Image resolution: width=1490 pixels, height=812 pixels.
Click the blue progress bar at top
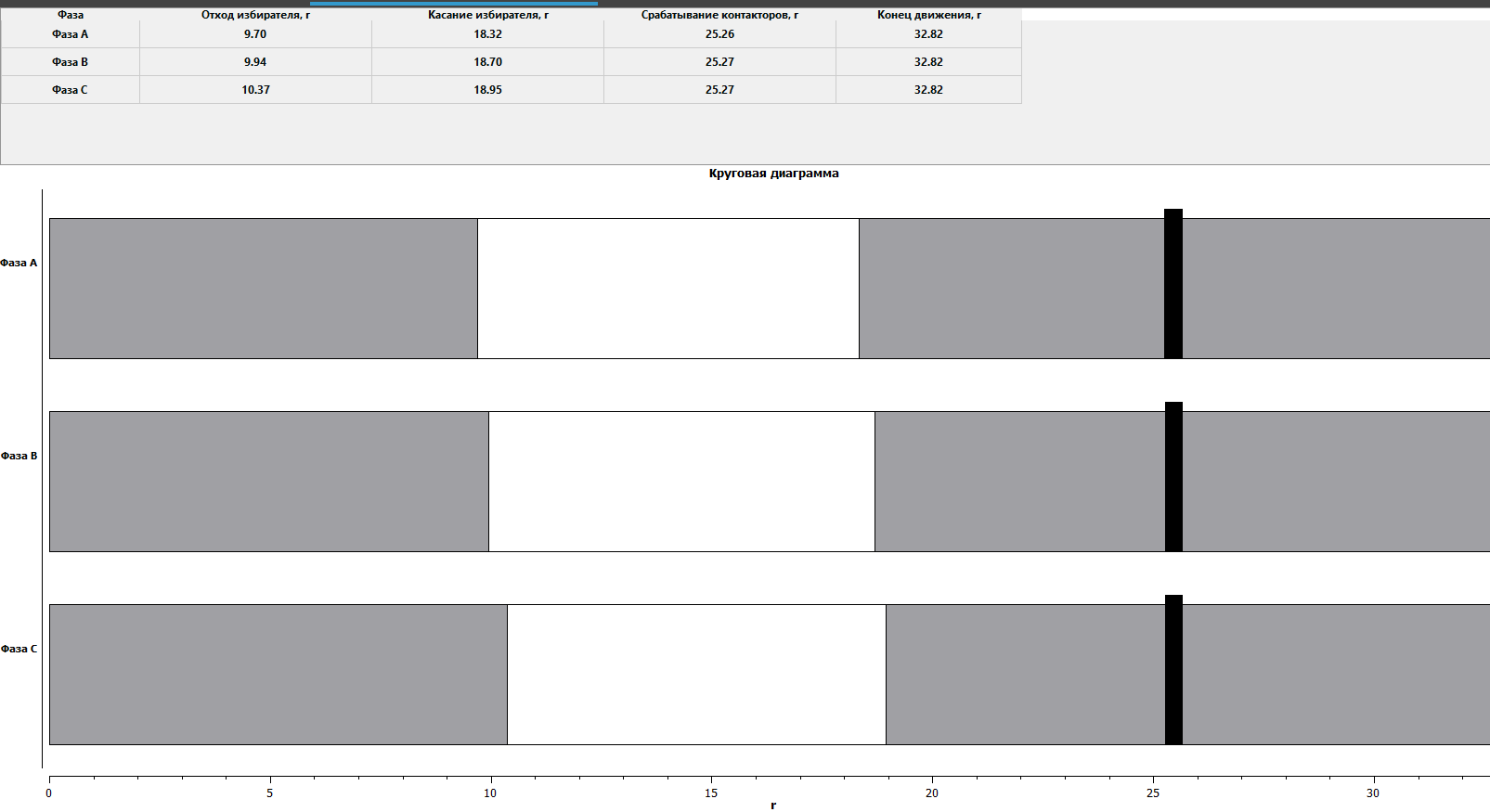click(x=453, y=3)
